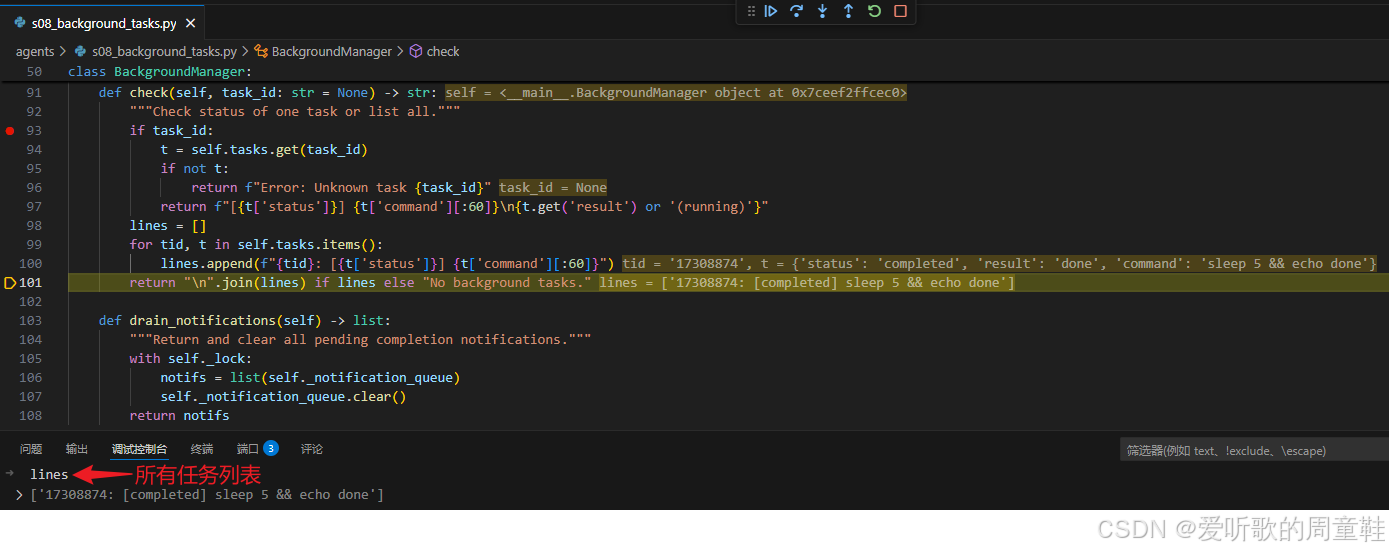Close the s08_background_tasks.py editor tab
This screenshot has width=1389, height=552.
191,23
